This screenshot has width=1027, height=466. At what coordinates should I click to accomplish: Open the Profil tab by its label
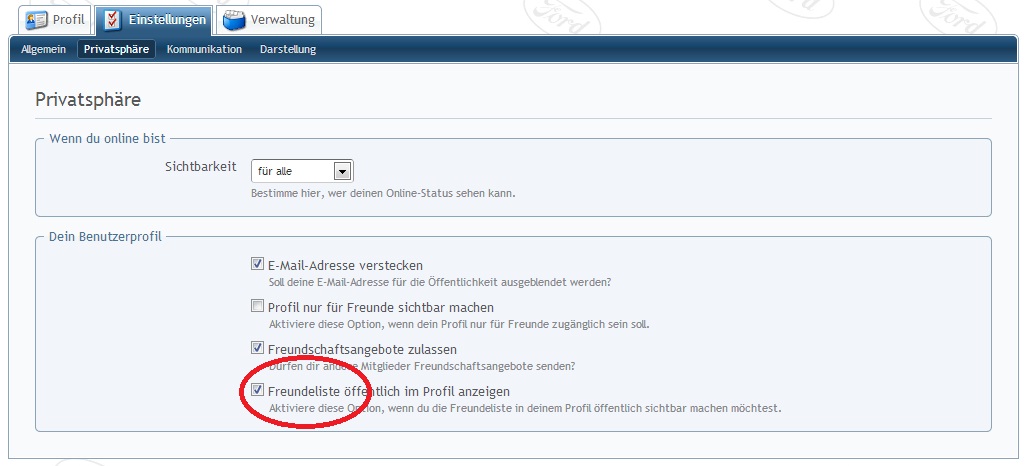click(68, 19)
